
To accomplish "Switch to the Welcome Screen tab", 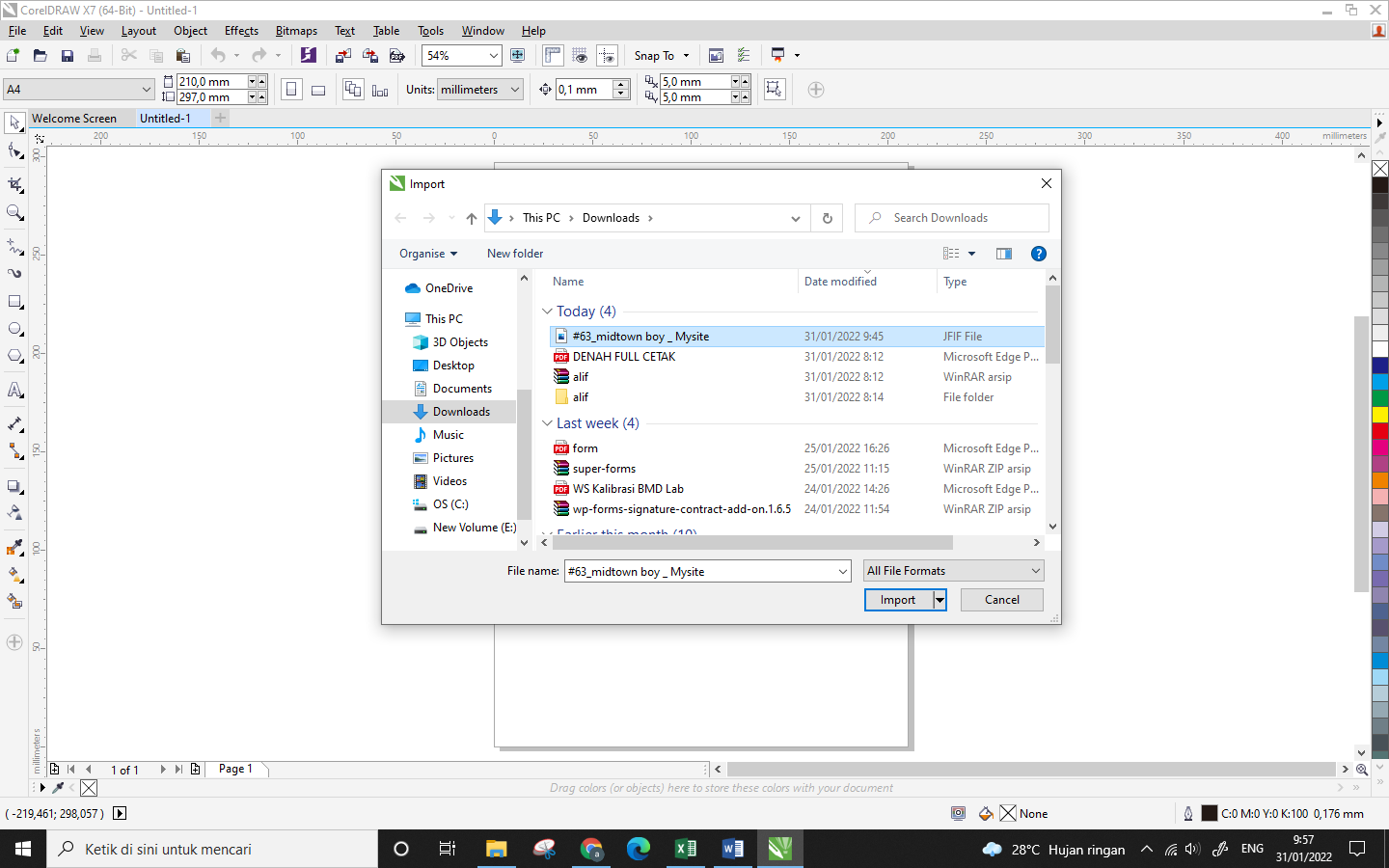I will [x=74, y=119].
